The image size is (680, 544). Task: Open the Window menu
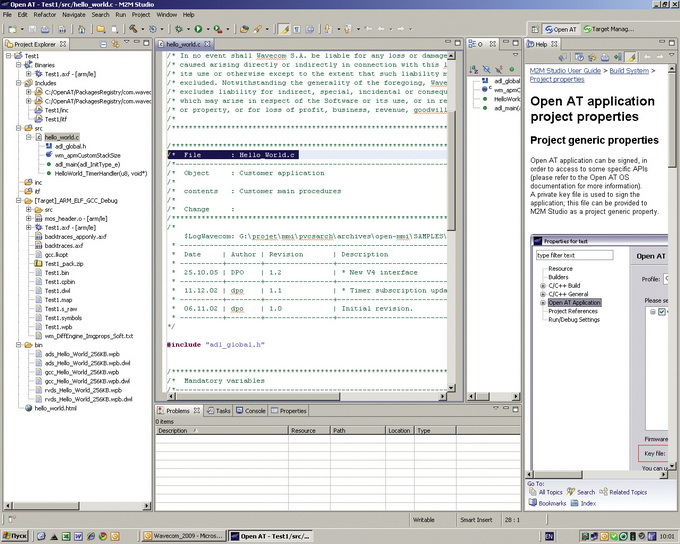coord(167,14)
